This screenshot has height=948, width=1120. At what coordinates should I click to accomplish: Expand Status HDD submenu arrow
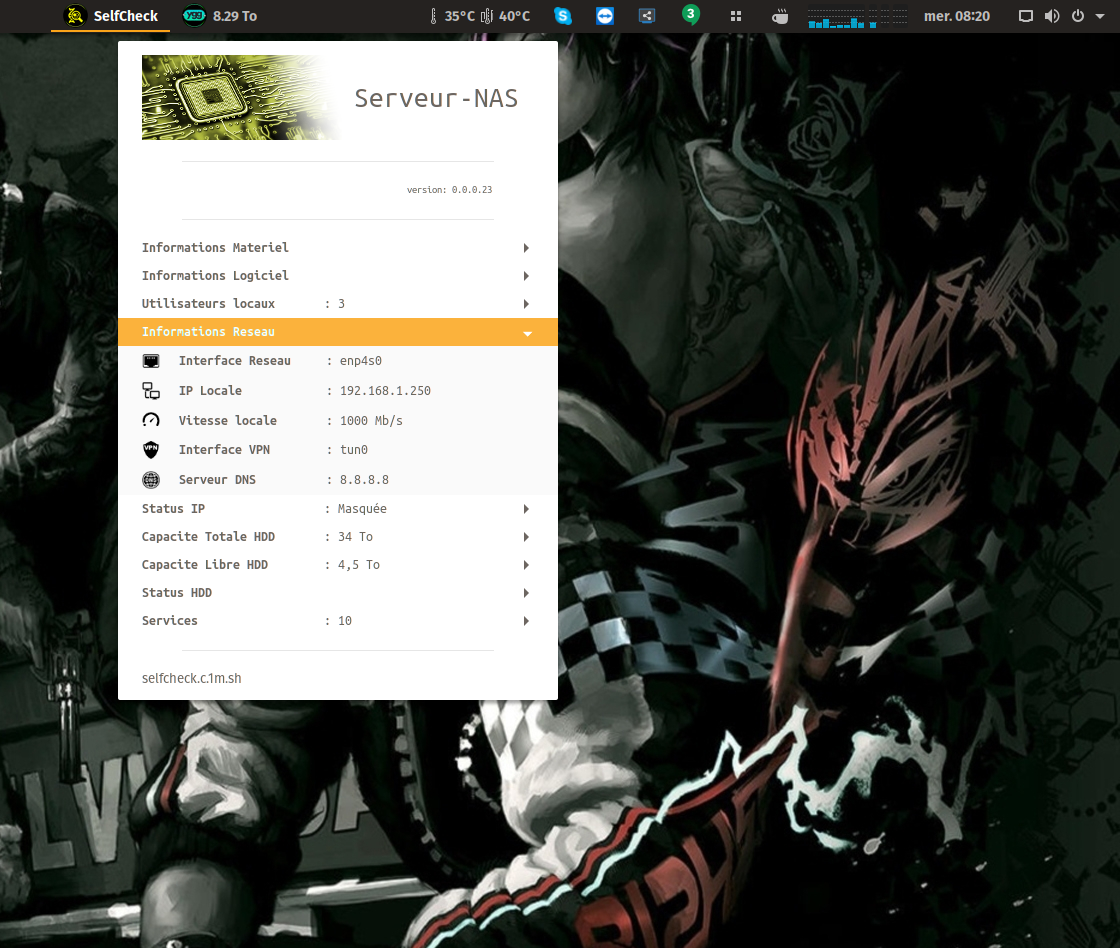[x=526, y=593]
